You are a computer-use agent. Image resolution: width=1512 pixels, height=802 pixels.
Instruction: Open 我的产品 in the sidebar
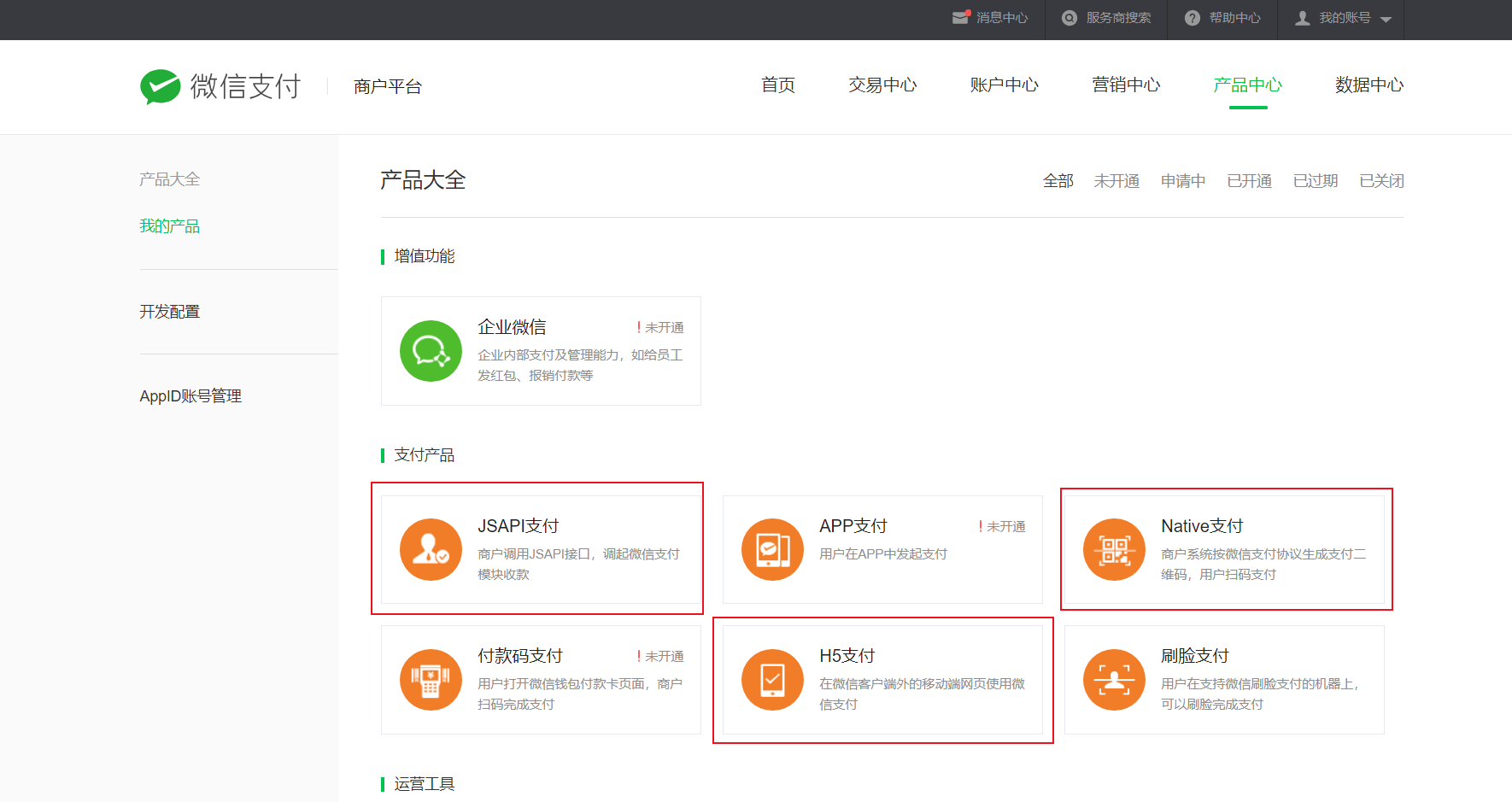coord(170,226)
